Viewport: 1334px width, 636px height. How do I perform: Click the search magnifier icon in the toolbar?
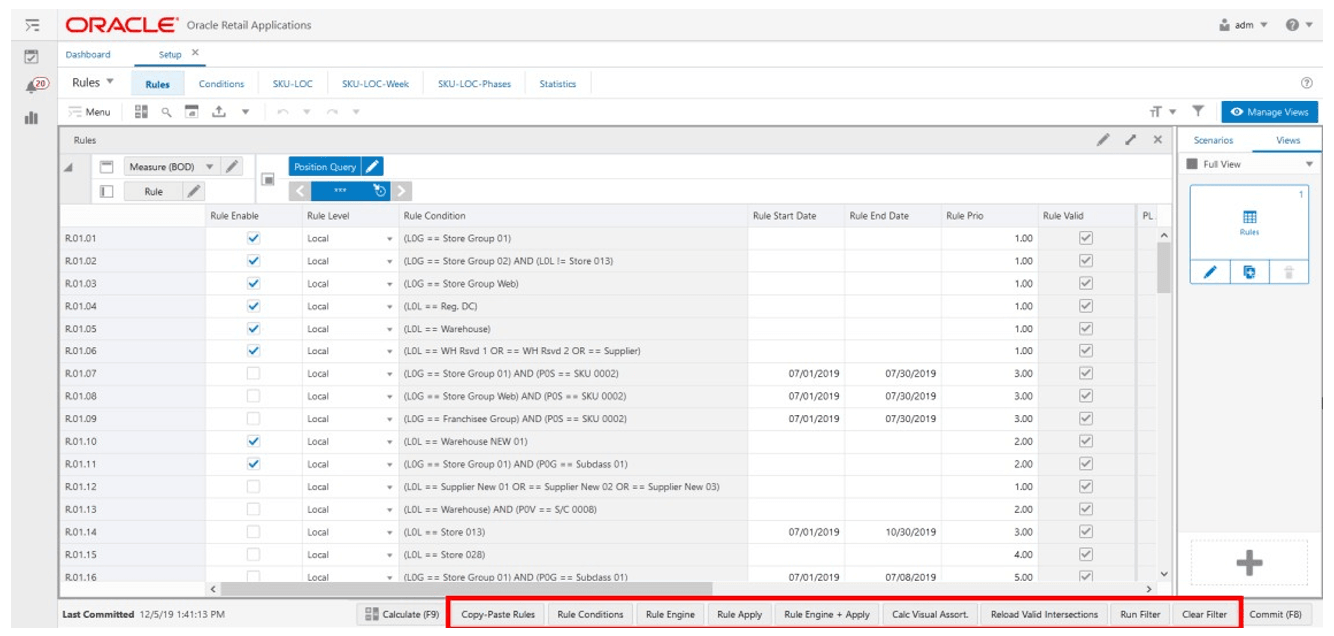pyautogui.click(x=167, y=112)
